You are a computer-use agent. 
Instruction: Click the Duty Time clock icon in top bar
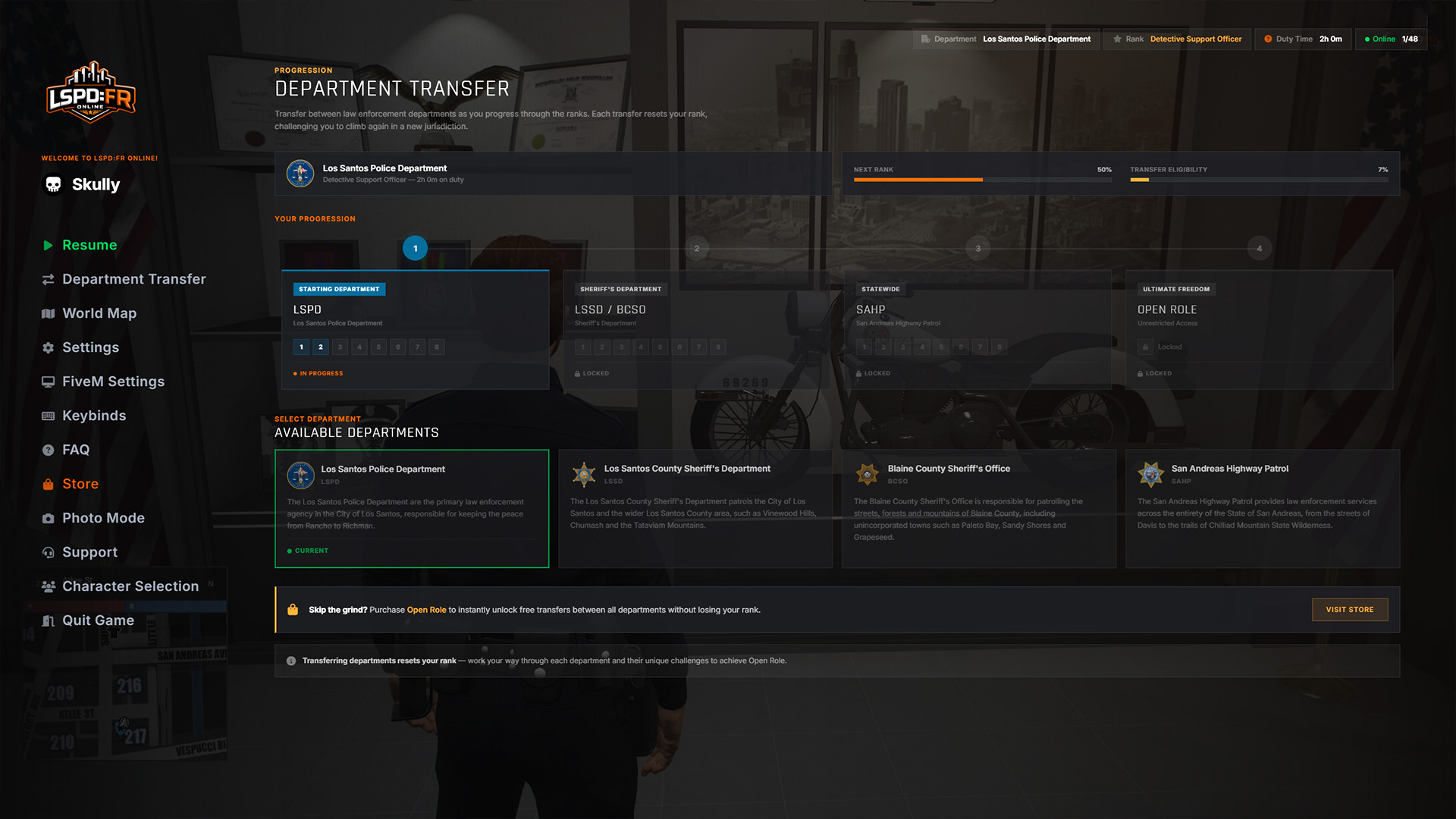tap(1268, 39)
